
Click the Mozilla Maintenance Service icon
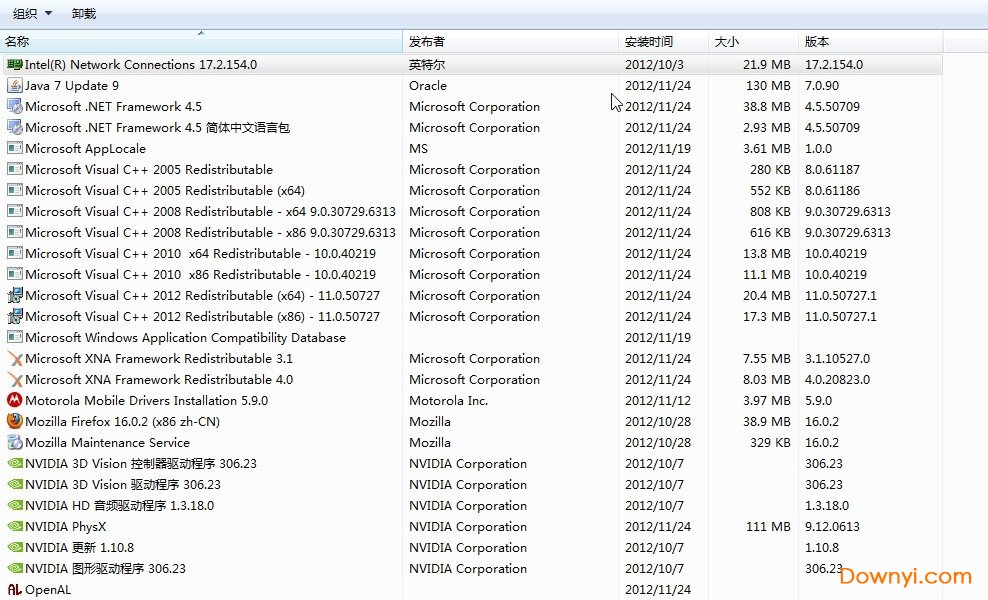tap(15, 442)
